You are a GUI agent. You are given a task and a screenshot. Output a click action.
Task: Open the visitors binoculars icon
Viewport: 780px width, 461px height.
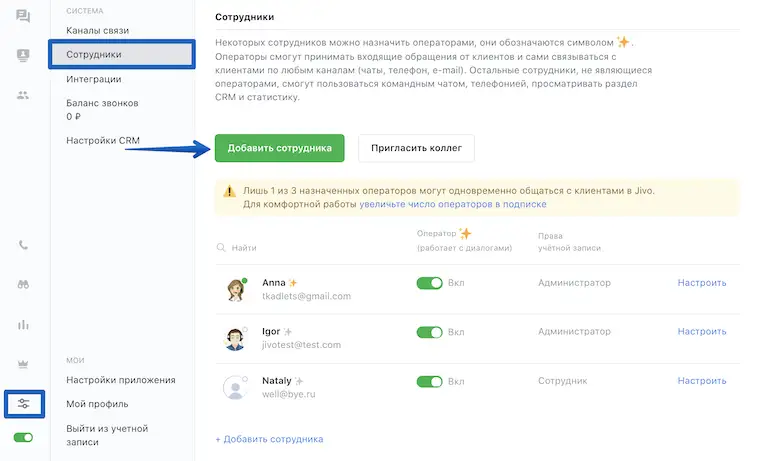pos(23,285)
